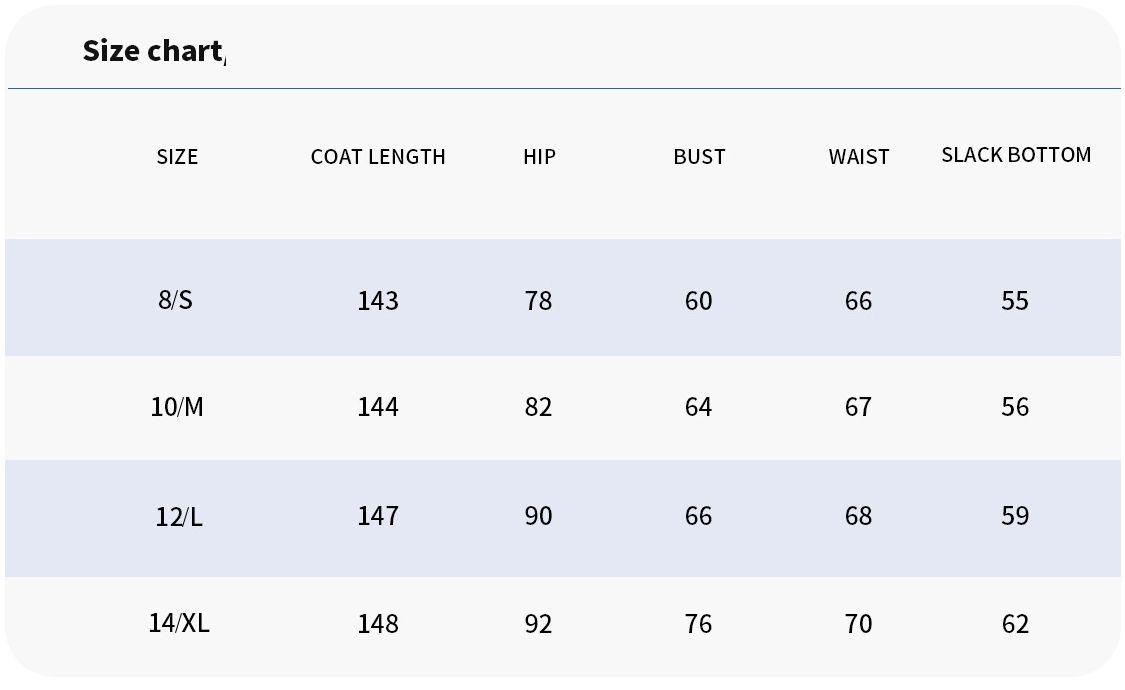Click the Size chart title
The height and width of the screenshot is (690, 1125).
click(x=153, y=51)
